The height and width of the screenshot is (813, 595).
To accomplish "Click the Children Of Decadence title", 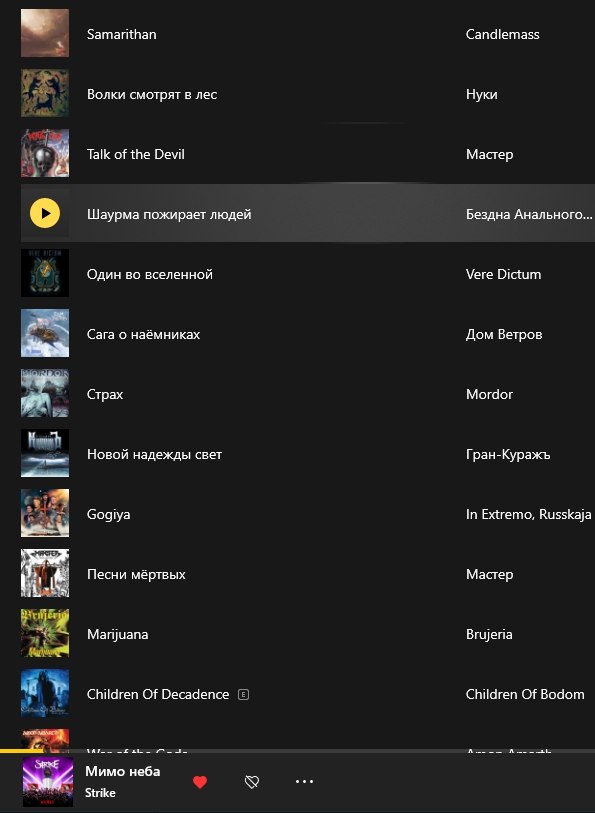I will point(158,694).
